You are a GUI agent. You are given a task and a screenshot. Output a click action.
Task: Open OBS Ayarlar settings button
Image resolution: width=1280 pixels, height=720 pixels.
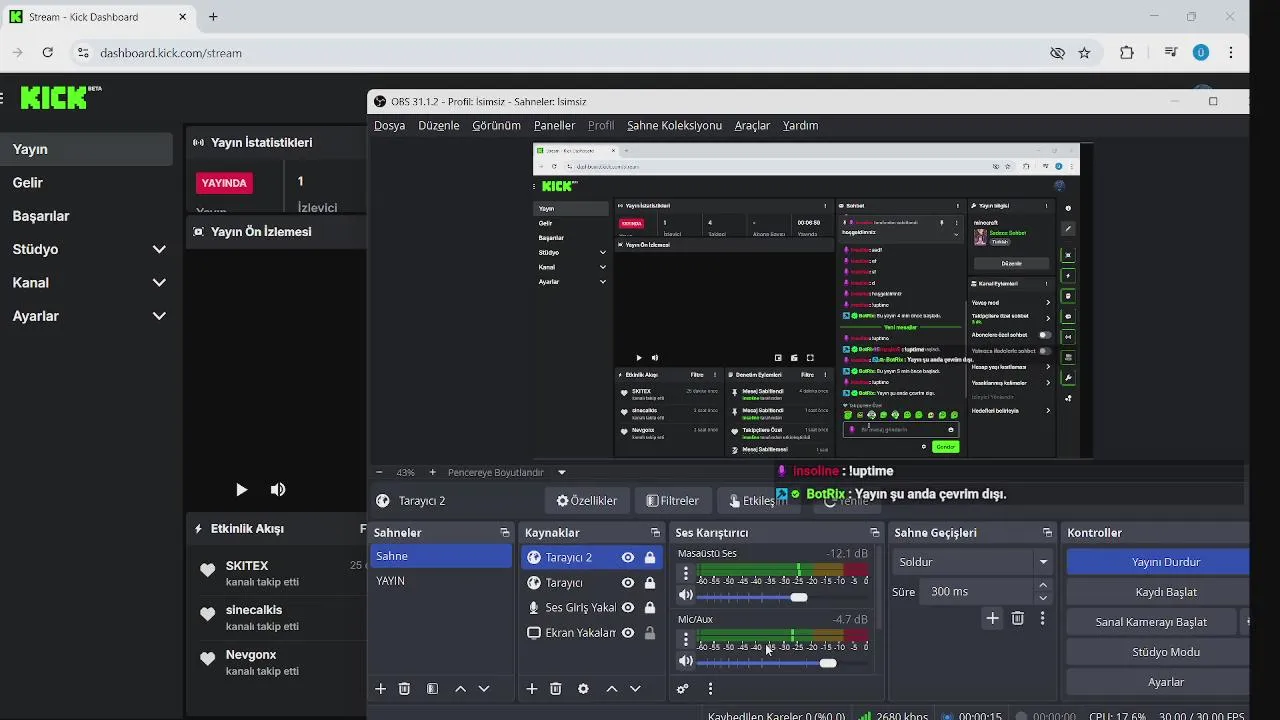[1158, 682]
